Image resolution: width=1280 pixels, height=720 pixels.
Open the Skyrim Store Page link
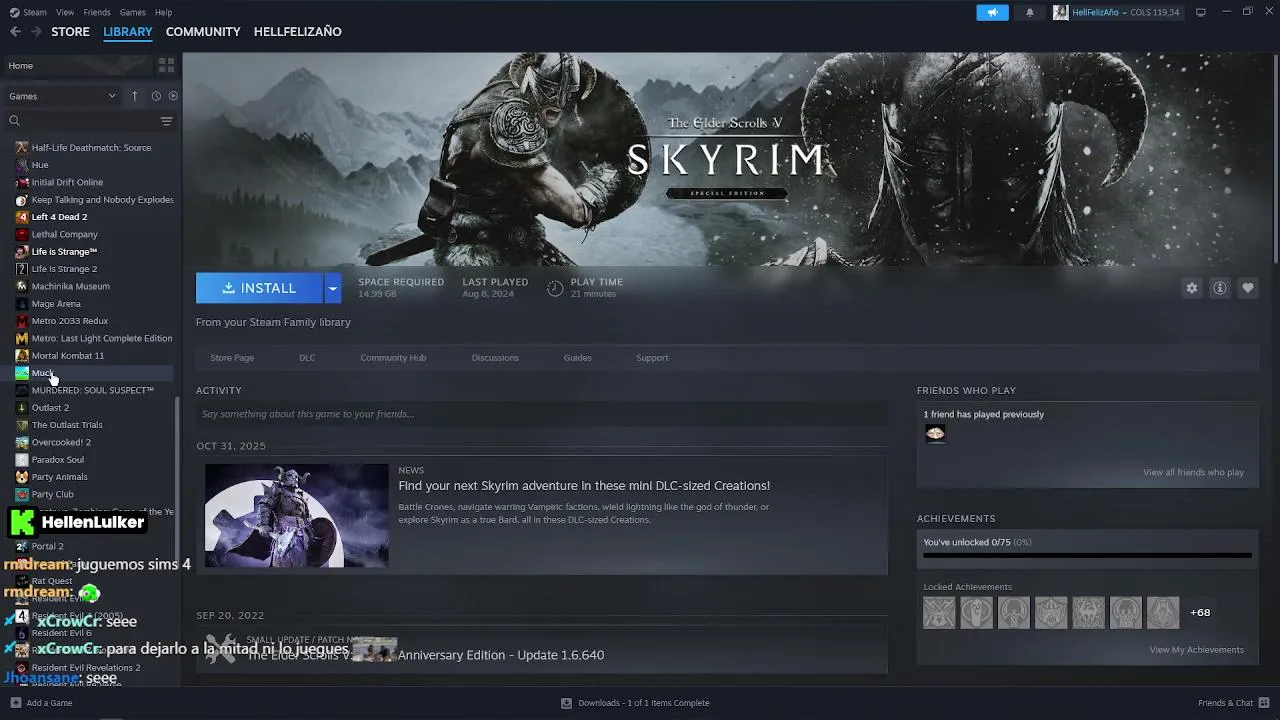pyautogui.click(x=232, y=358)
